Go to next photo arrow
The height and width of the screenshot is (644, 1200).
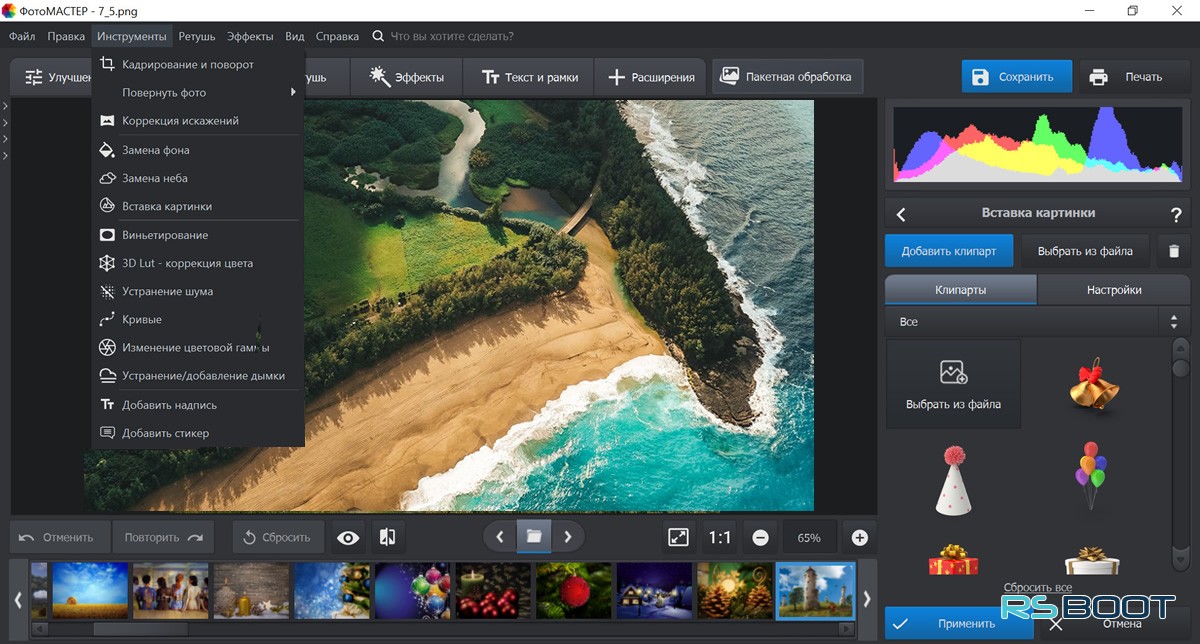[568, 537]
